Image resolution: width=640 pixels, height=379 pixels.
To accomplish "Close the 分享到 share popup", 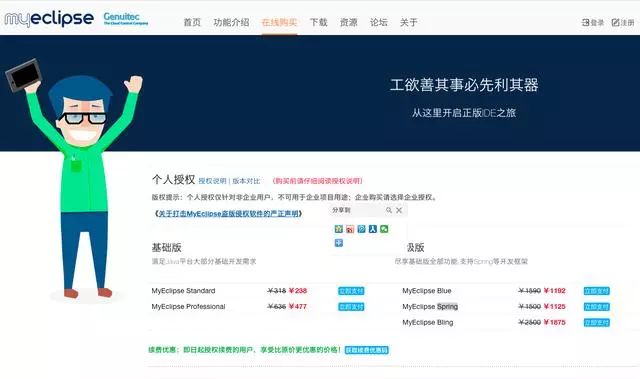I will [x=399, y=210].
